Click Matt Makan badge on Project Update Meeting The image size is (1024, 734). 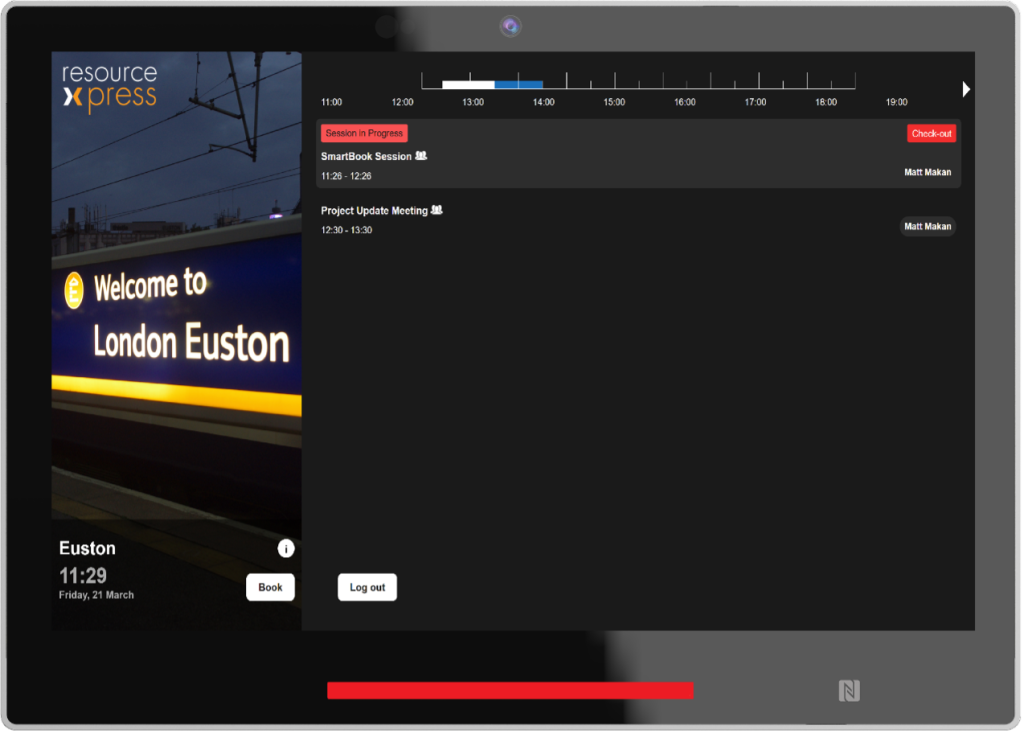[927, 227]
